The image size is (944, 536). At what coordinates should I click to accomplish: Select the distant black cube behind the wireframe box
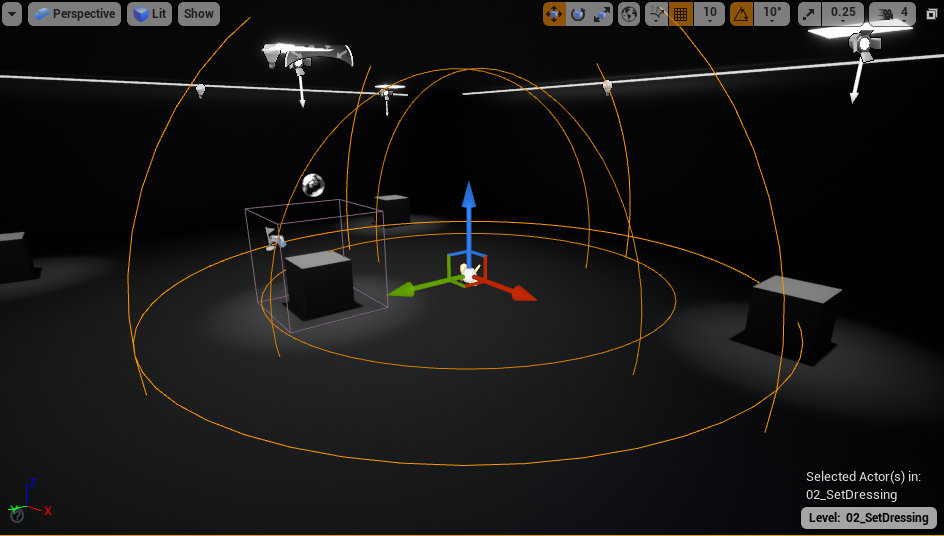click(x=393, y=208)
